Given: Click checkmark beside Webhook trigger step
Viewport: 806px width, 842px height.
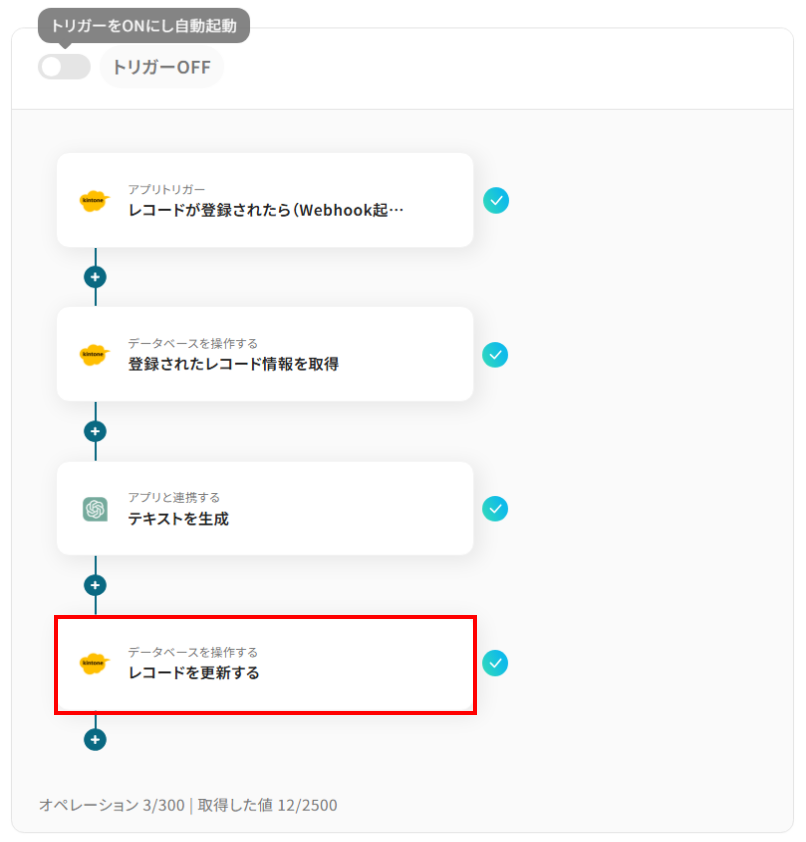Looking at the screenshot, I should pyautogui.click(x=495, y=200).
